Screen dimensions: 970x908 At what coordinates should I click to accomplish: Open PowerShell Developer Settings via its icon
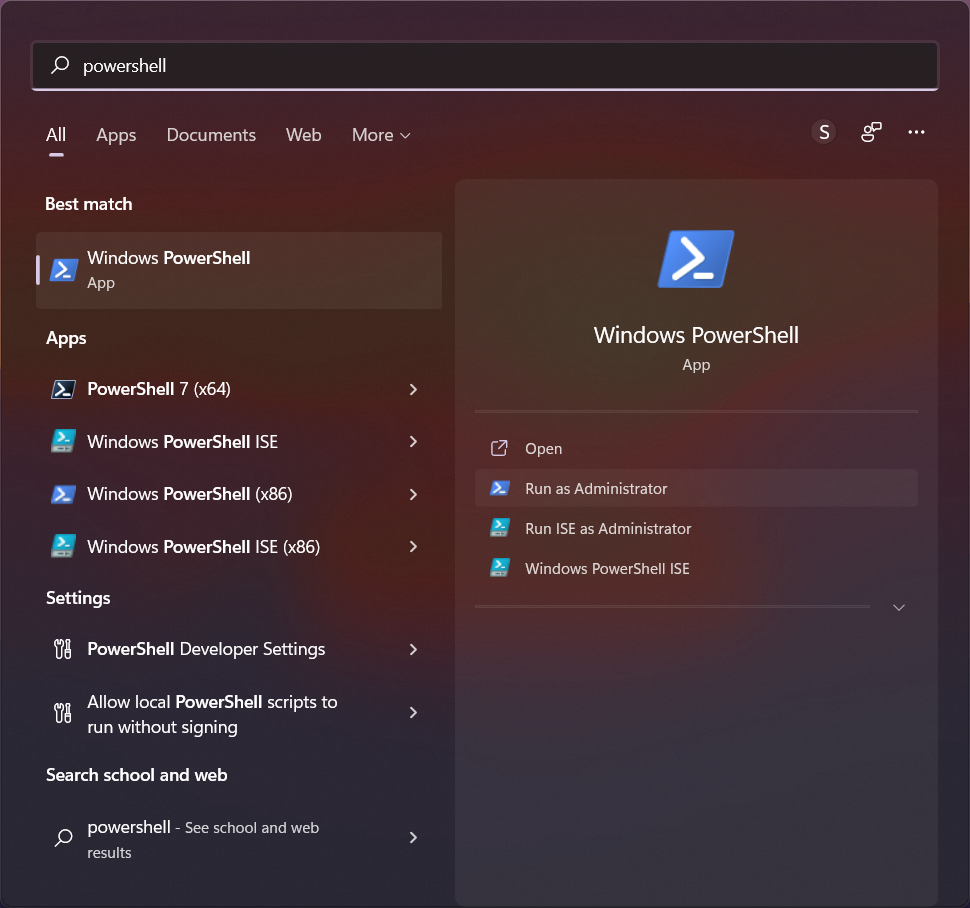[61, 648]
